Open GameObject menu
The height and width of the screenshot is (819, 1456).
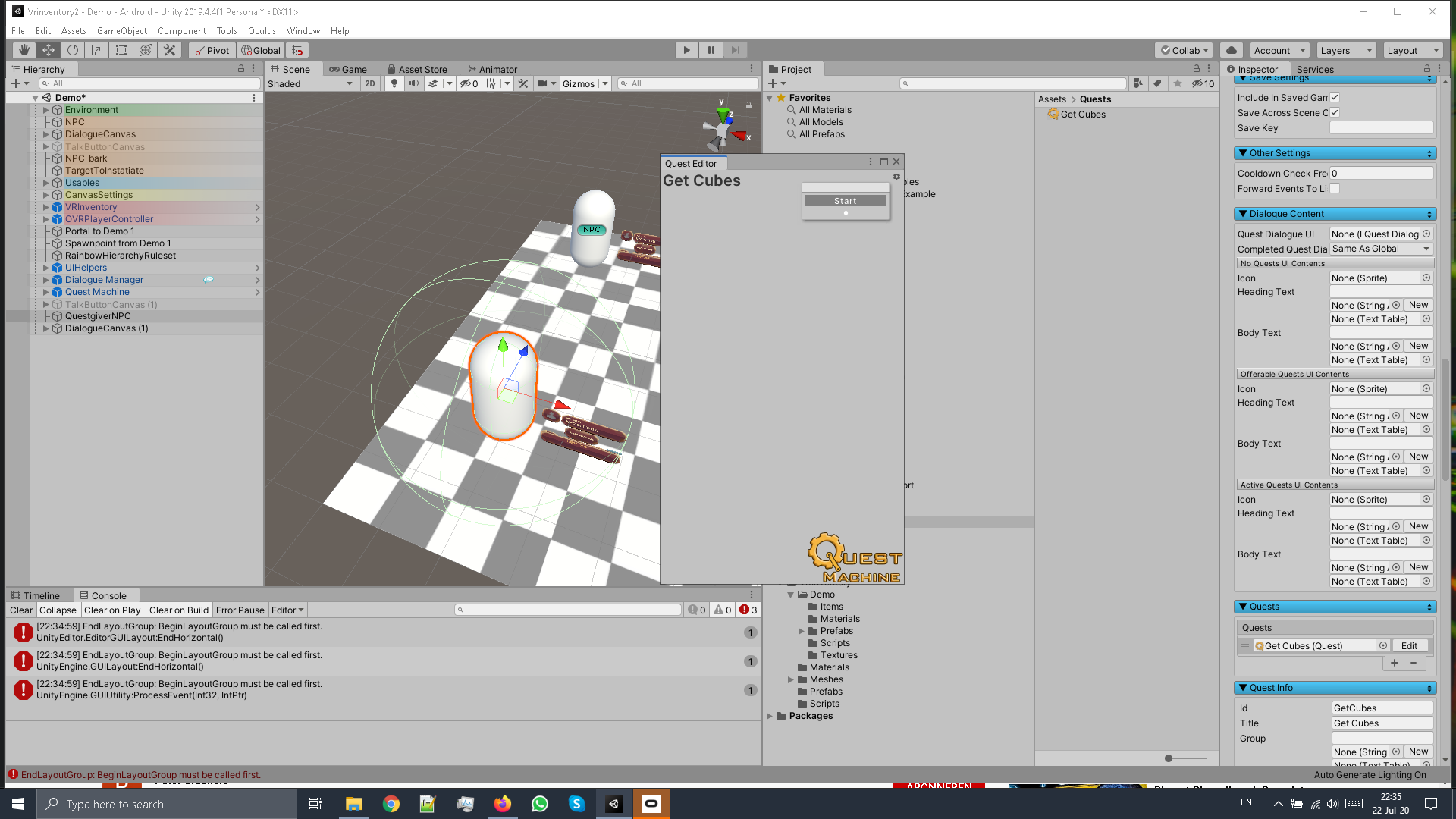point(122,31)
